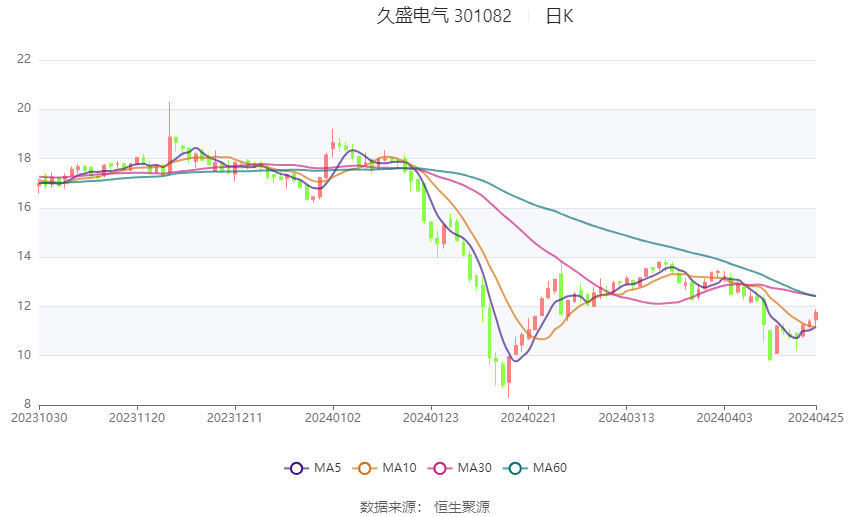This screenshot has height=517, width=850.
Task: Toggle the MA5 series via its text label
Action: coord(328,468)
